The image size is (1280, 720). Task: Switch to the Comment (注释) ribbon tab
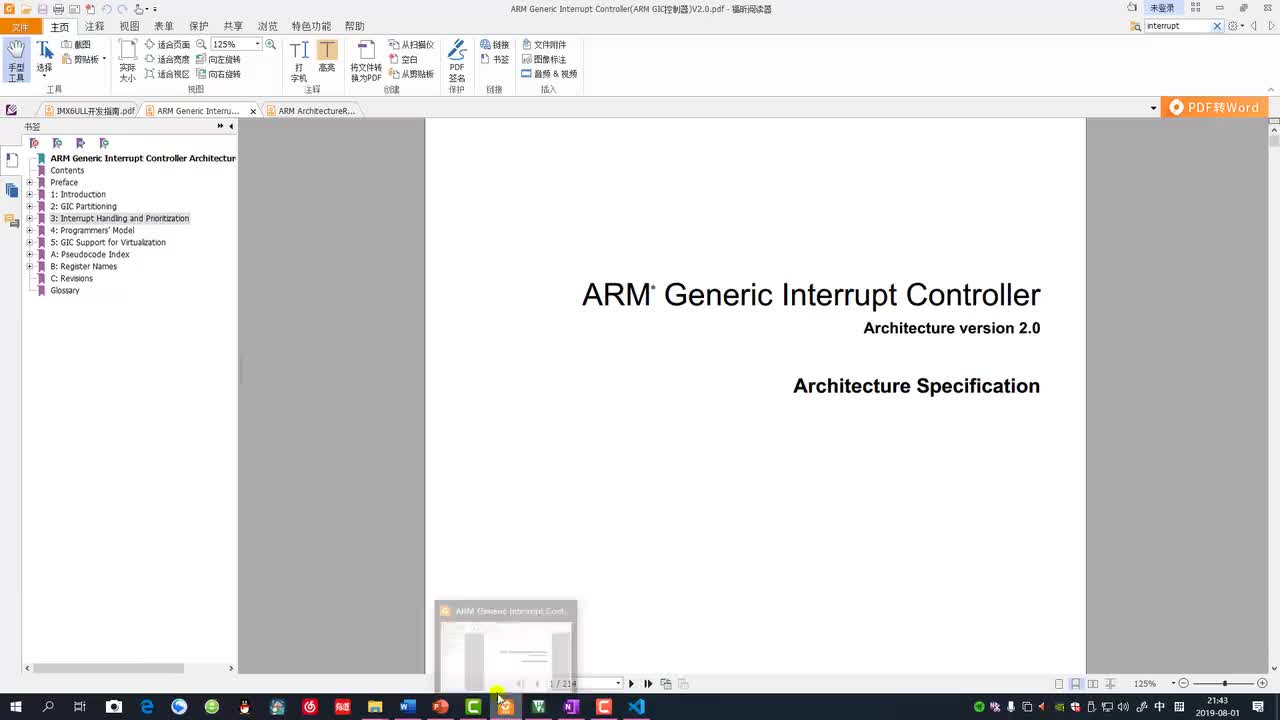point(95,26)
